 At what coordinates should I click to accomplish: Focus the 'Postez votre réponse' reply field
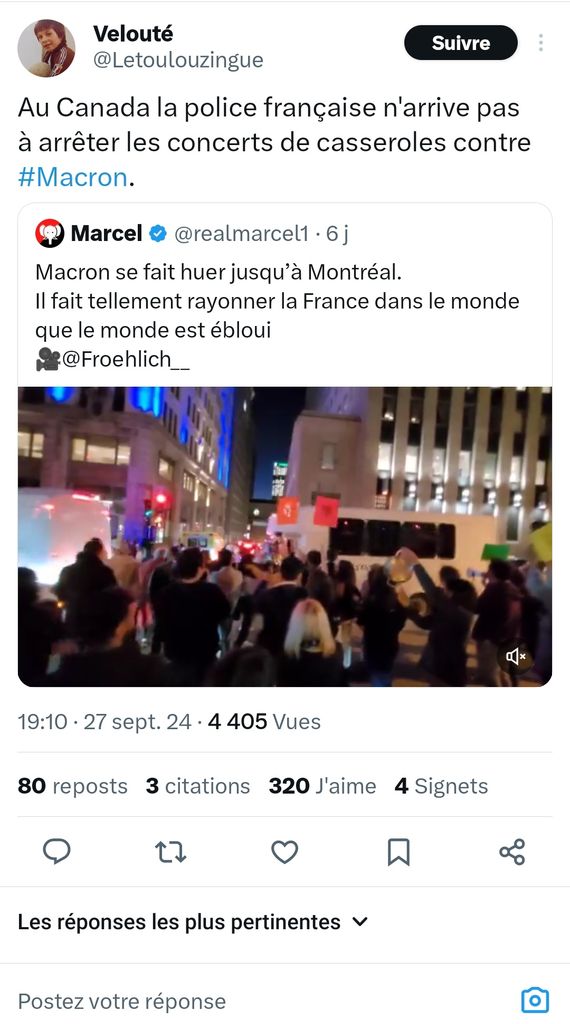click(x=261, y=1000)
